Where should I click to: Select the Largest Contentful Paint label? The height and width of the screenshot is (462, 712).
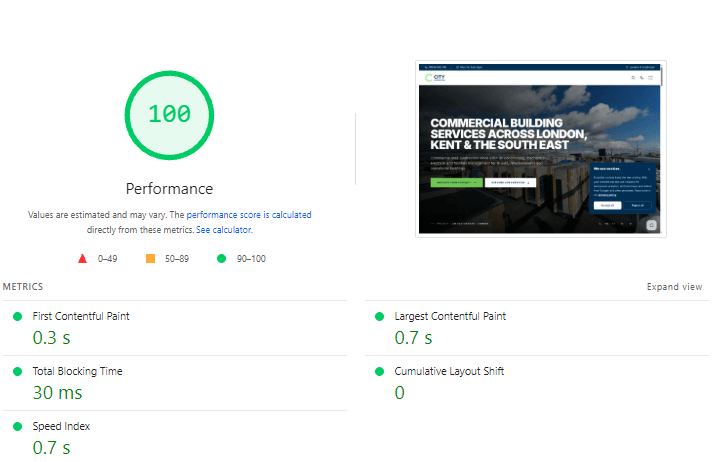(x=450, y=316)
